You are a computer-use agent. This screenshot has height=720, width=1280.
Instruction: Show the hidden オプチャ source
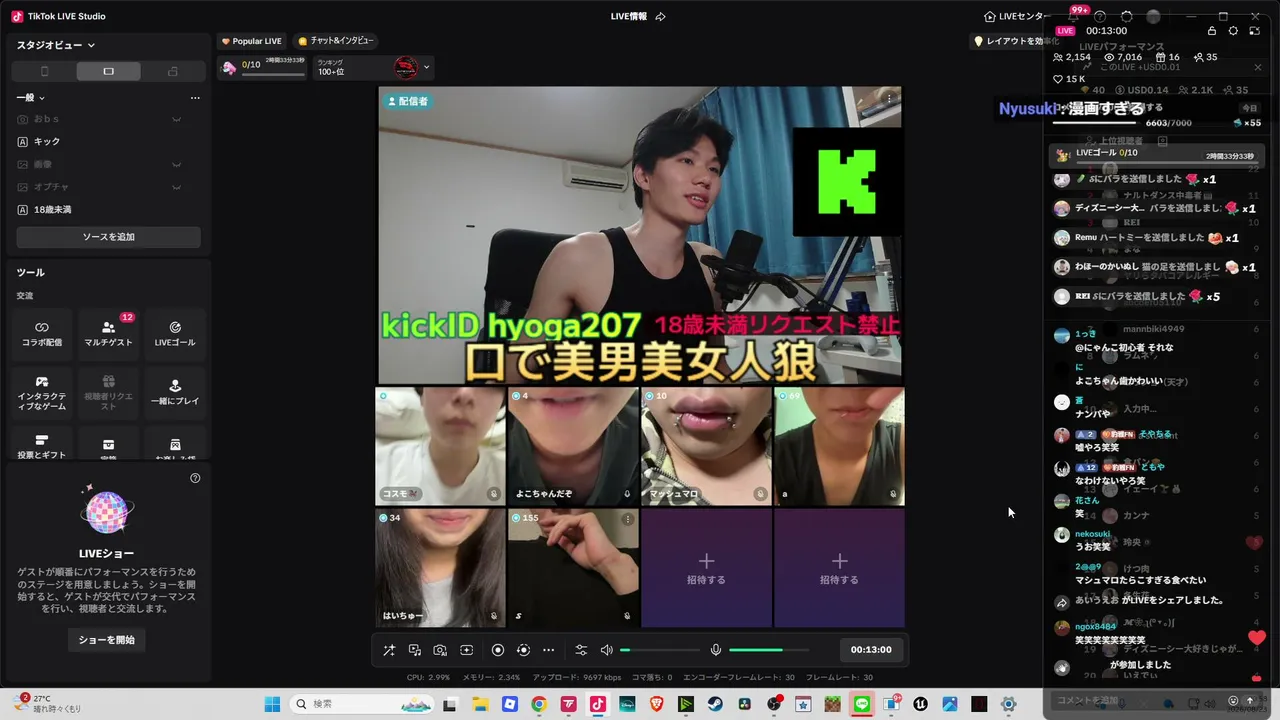click(x=176, y=187)
